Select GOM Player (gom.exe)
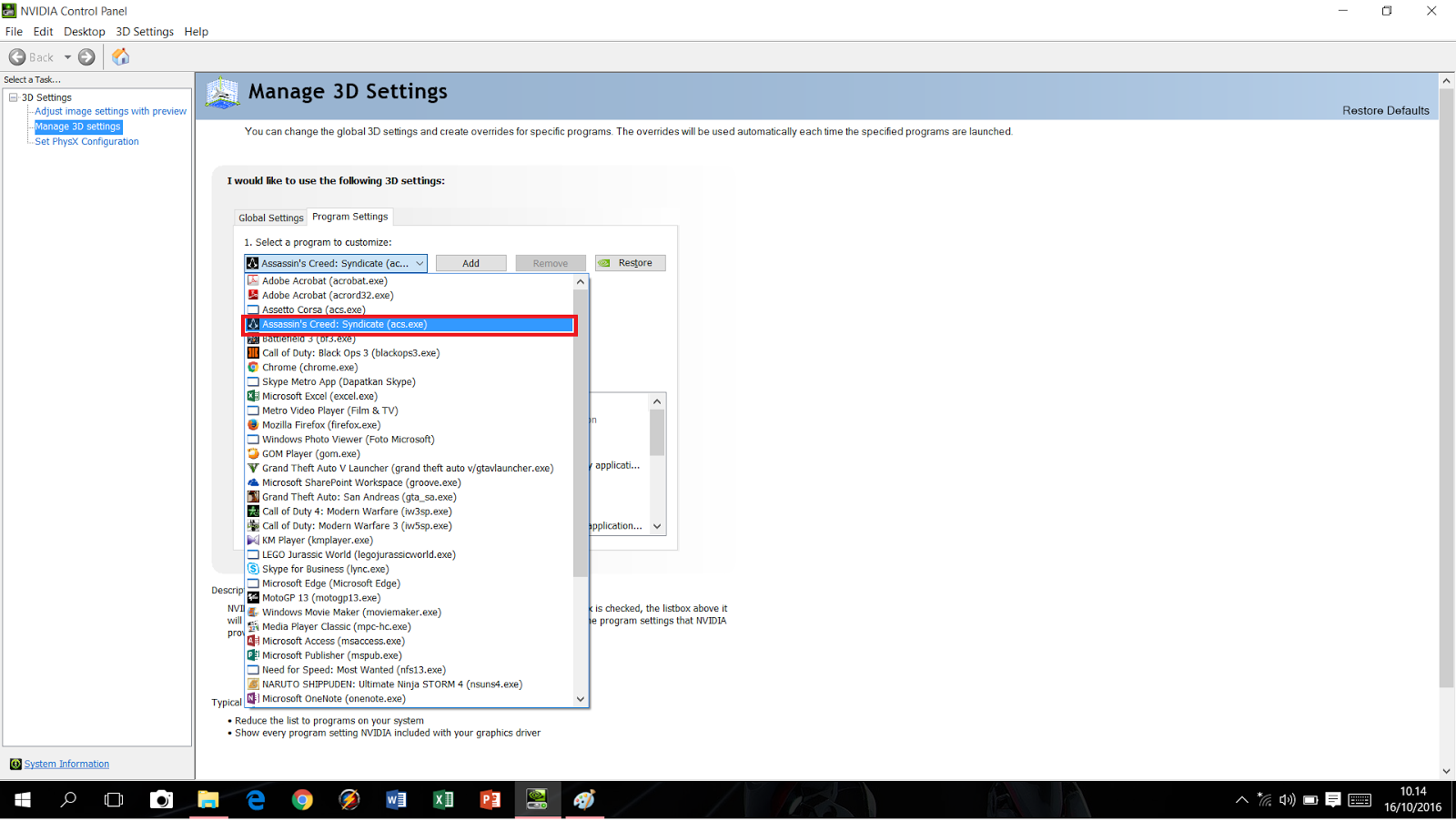1456x821 pixels. tap(409, 454)
